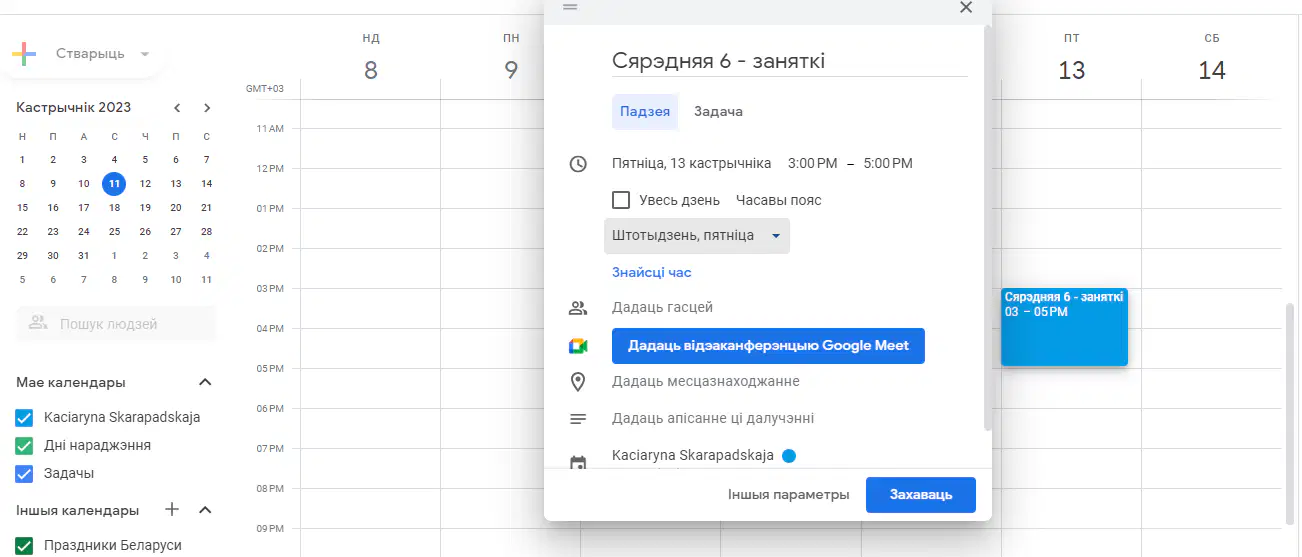Select Monday 9 column header
The width and height of the screenshot is (1302, 557).
(511, 59)
